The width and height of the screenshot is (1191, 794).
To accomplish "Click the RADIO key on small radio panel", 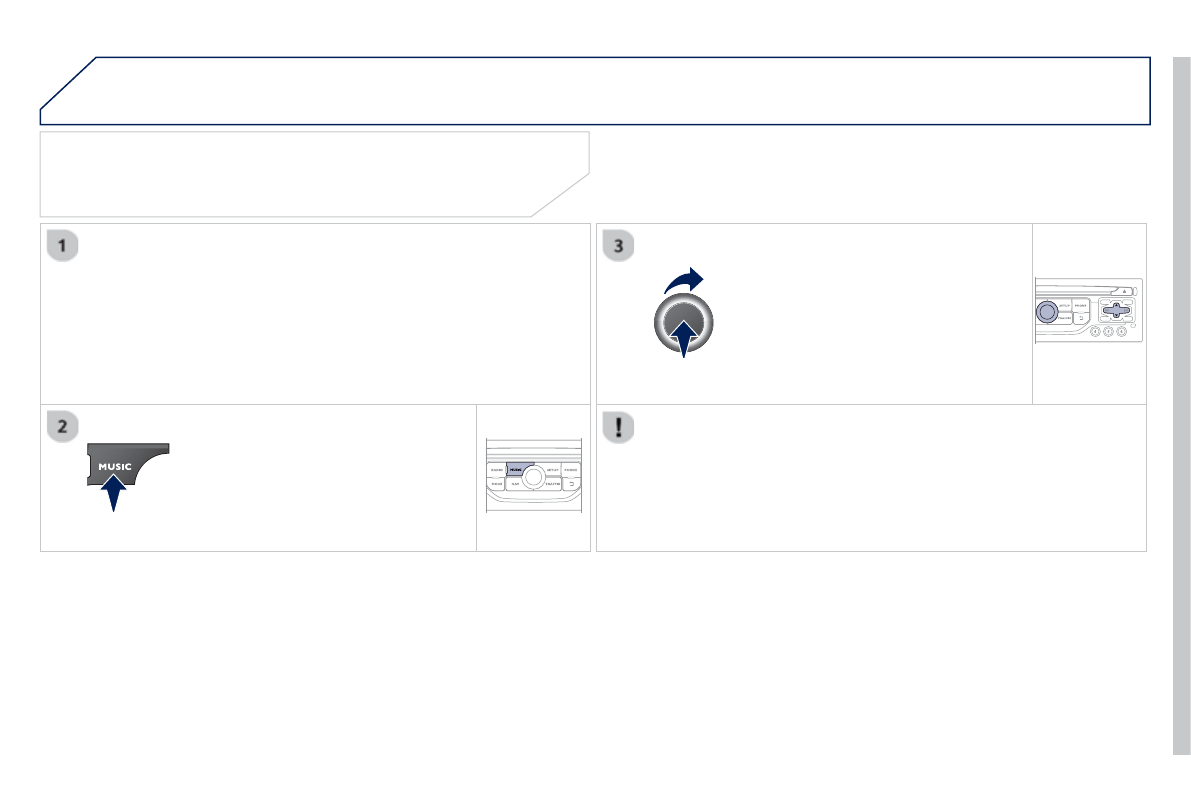I will 497,470.
